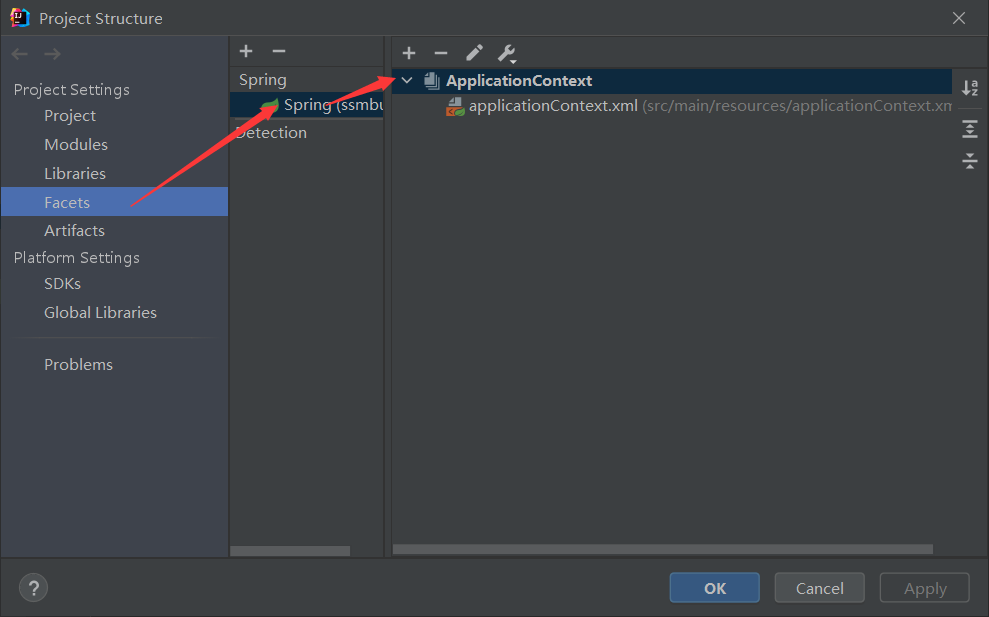Select the Spring (ssmbu...) facet entry
Screen dimensions: 989x617
click(307, 105)
